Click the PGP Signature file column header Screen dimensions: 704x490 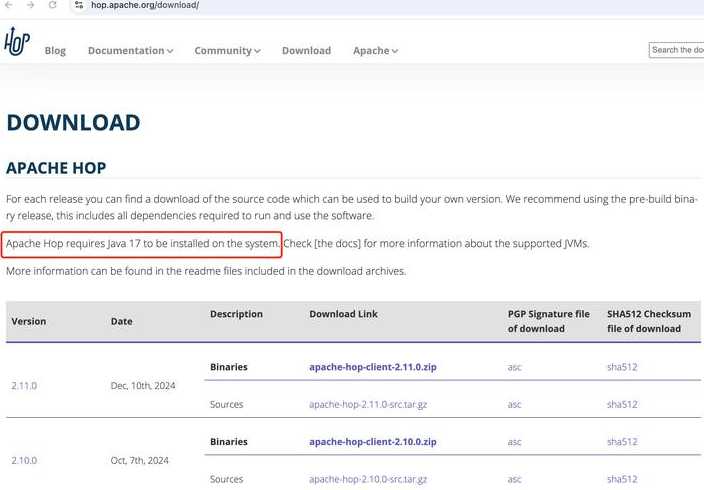coord(548,321)
